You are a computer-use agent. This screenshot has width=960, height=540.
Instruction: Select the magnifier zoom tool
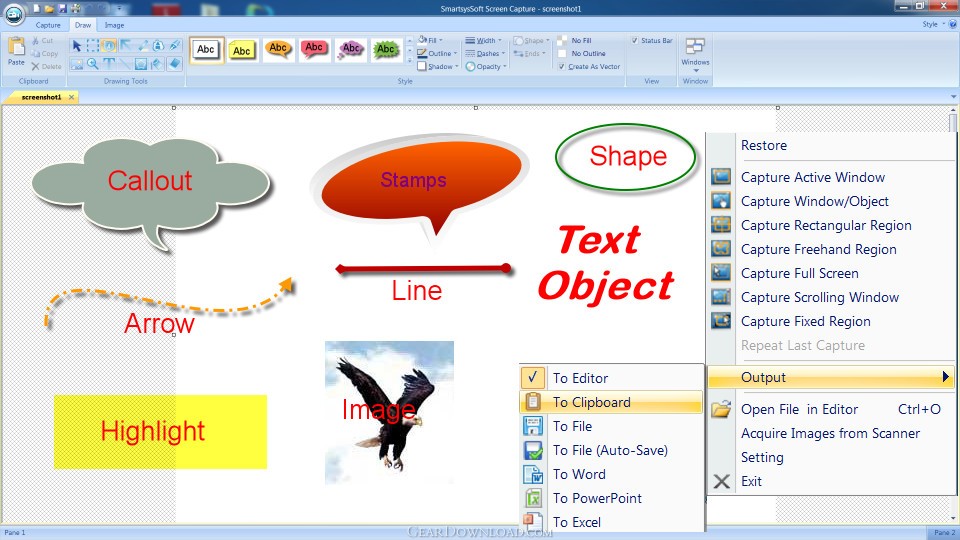[92, 64]
